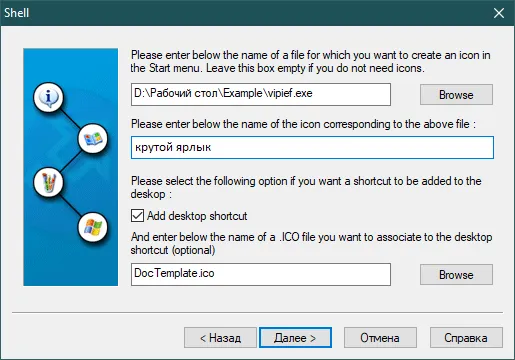The height and width of the screenshot is (360, 515).
Task: Click the DocTemplate.ico input field
Action: (x=261, y=274)
